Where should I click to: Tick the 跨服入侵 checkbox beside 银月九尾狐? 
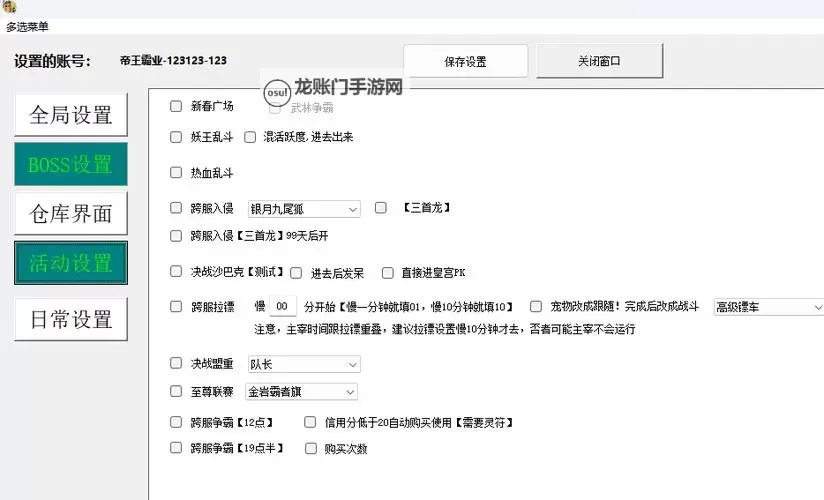(x=176, y=208)
